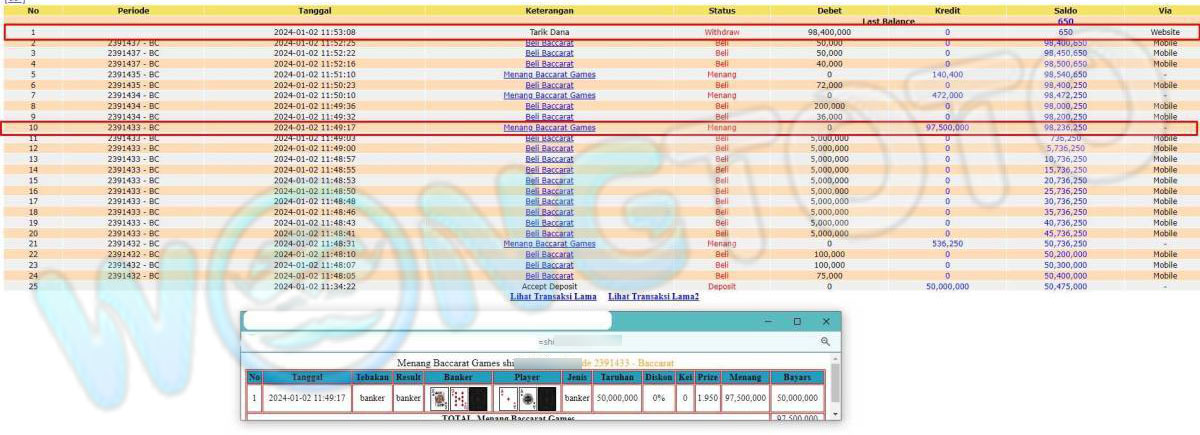Open the Lihat Transaksi Lama link
The width and height of the screenshot is (1200, 435).
pyautogui.click(x=553, y=296)
